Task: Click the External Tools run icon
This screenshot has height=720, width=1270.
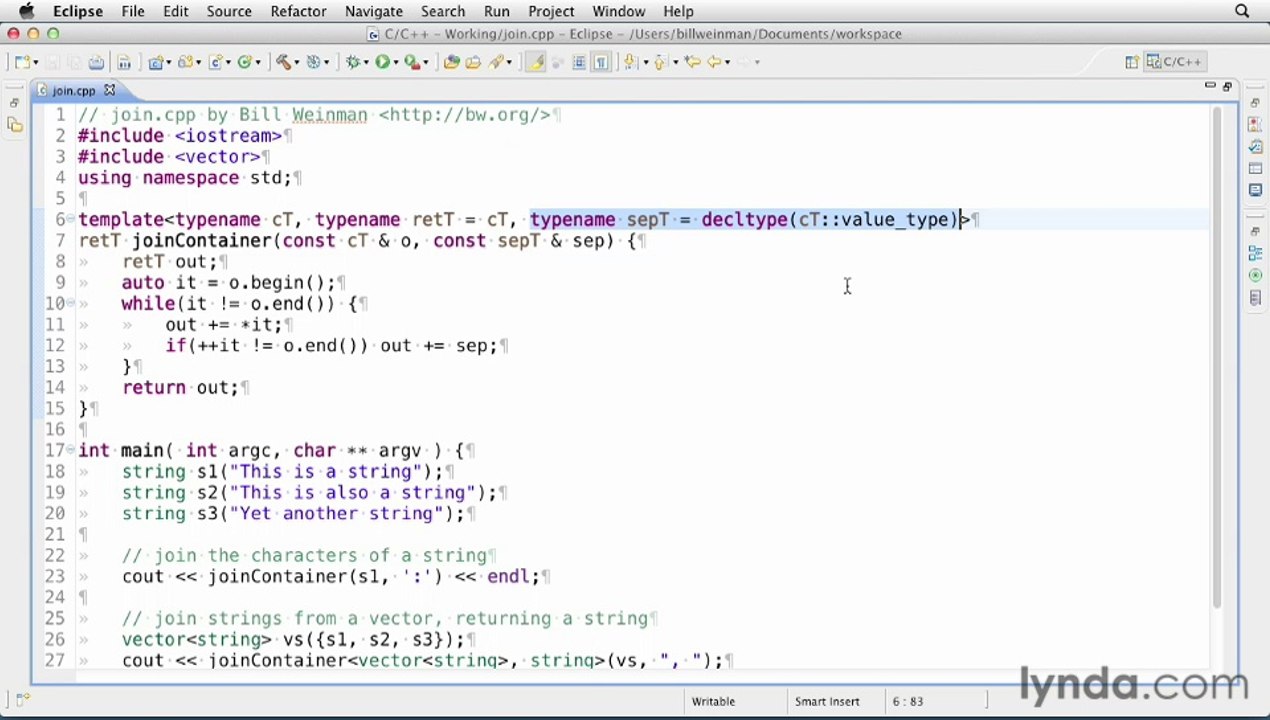Action: point(413,62)
